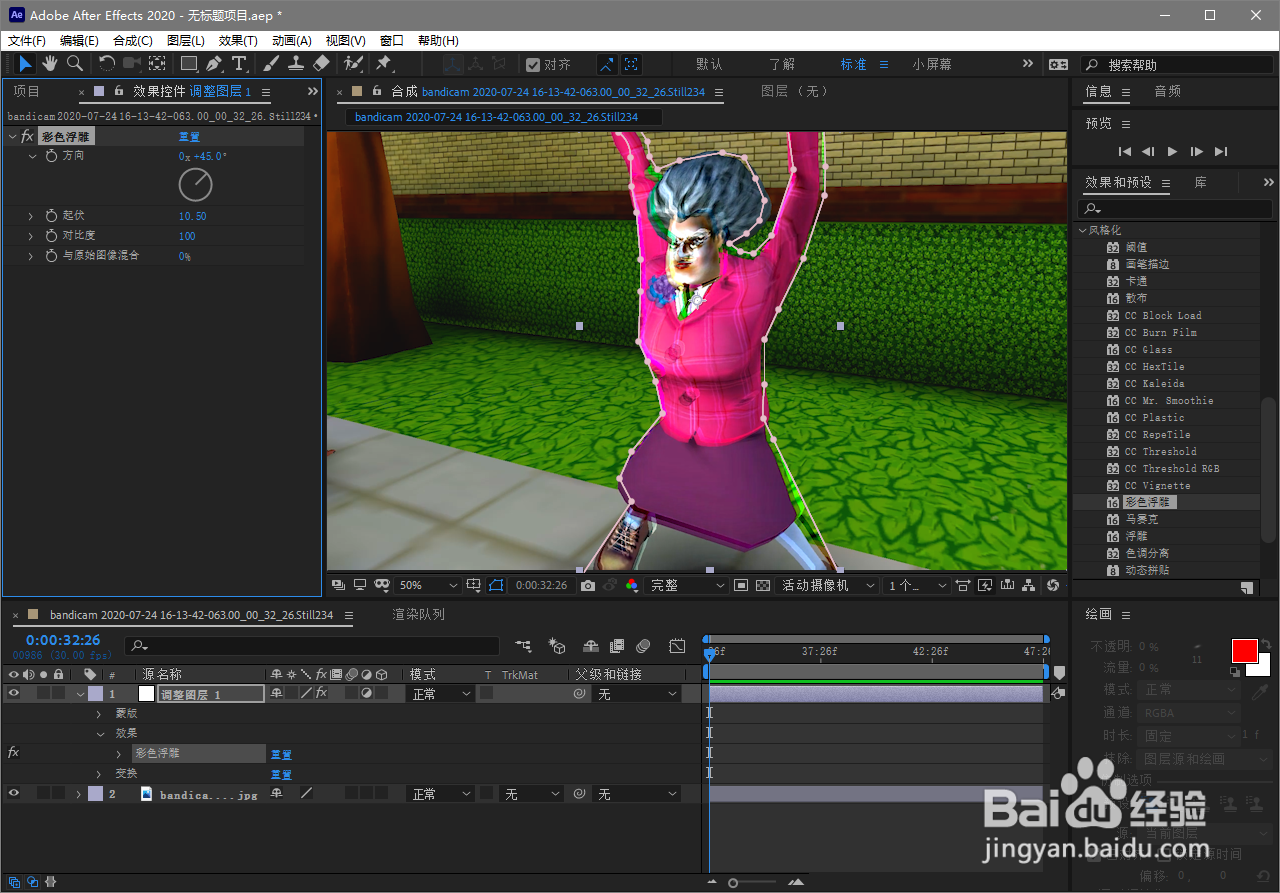The image size is (1280, 893).
Task: Click 重置 for 彩色浮雕 in Effect Controls
Action: point(189,137)
